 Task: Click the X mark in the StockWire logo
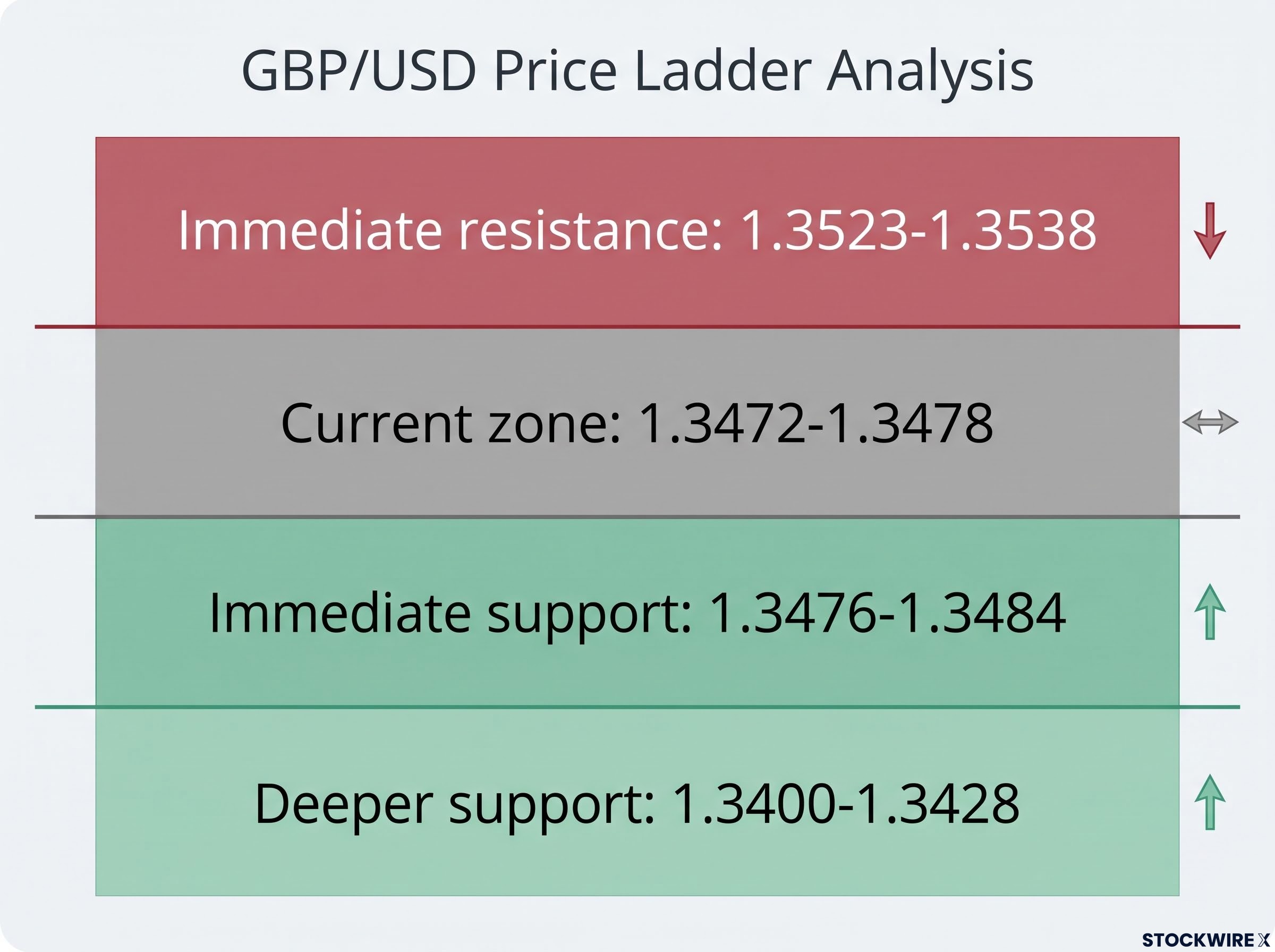[x=1264, y=940]
